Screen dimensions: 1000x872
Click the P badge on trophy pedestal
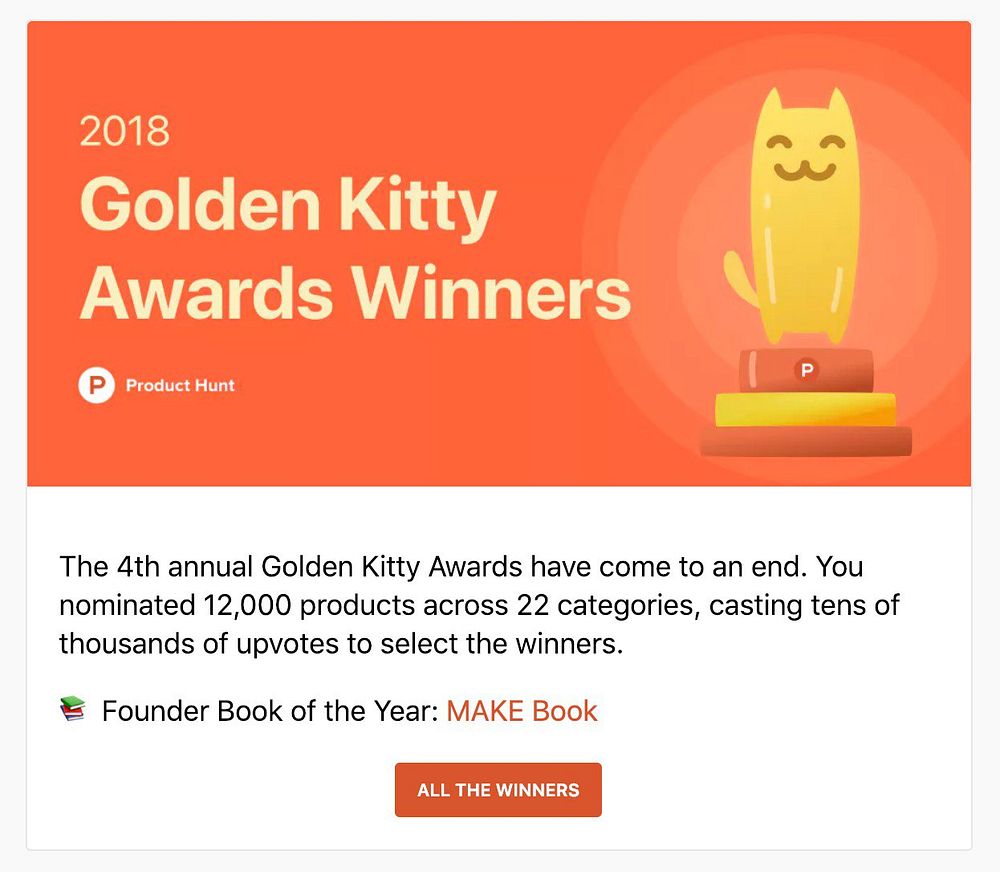(806, 371)
